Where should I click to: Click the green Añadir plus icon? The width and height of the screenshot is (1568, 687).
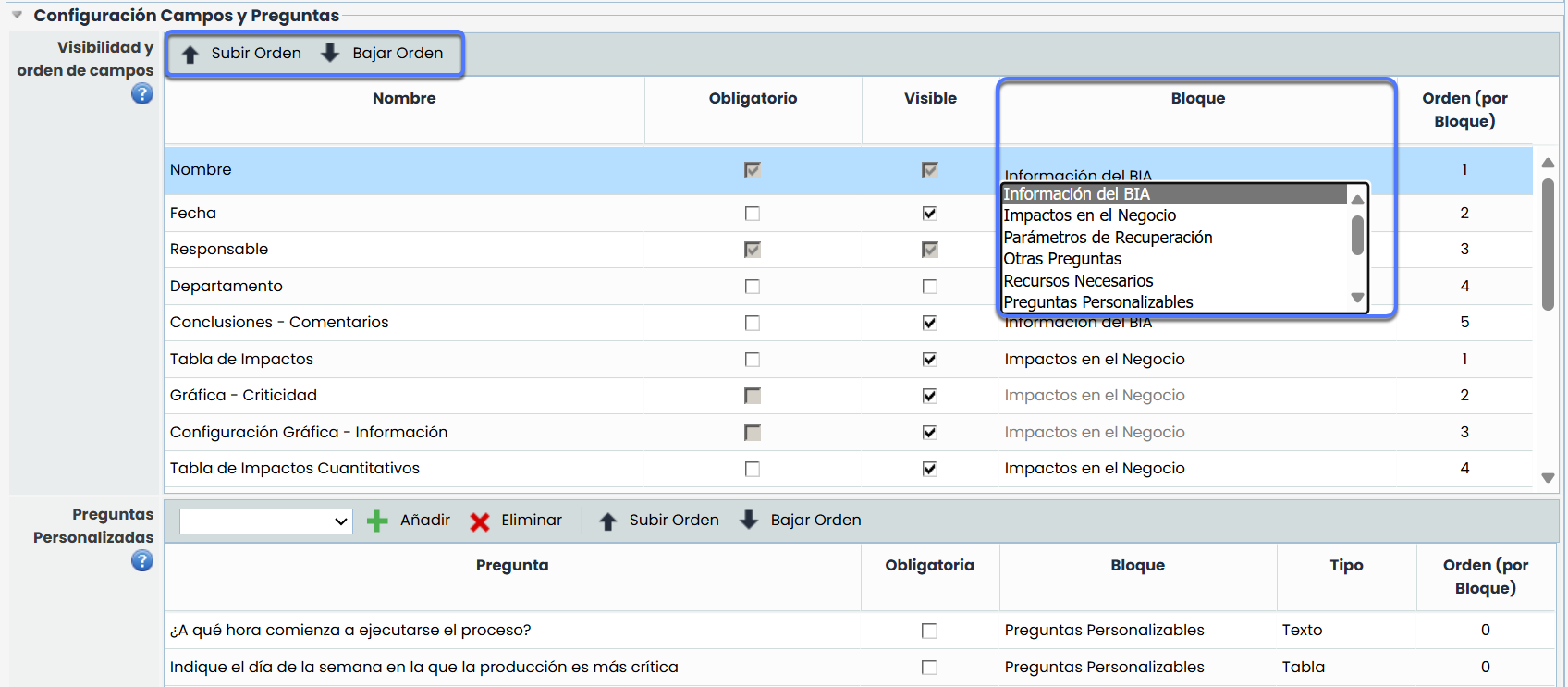377,521
